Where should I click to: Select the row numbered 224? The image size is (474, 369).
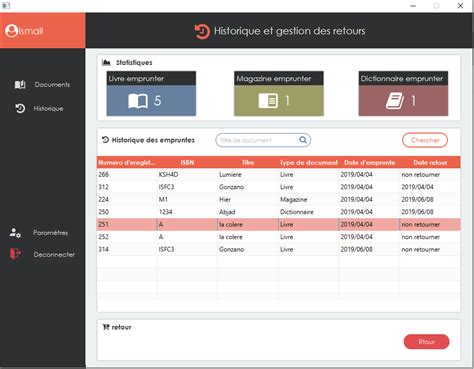click(279, 199)
